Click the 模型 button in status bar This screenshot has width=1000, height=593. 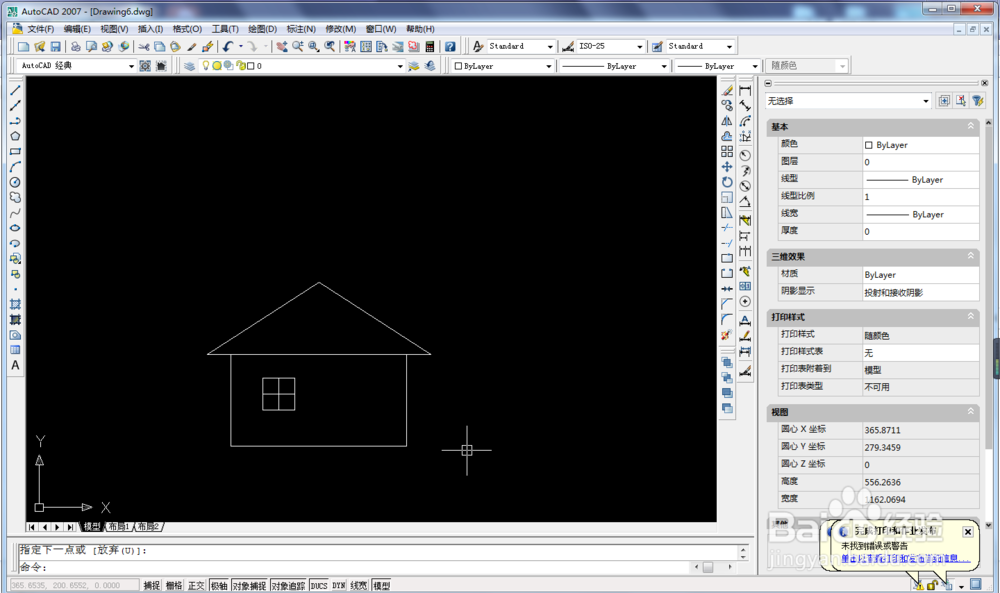381,585
